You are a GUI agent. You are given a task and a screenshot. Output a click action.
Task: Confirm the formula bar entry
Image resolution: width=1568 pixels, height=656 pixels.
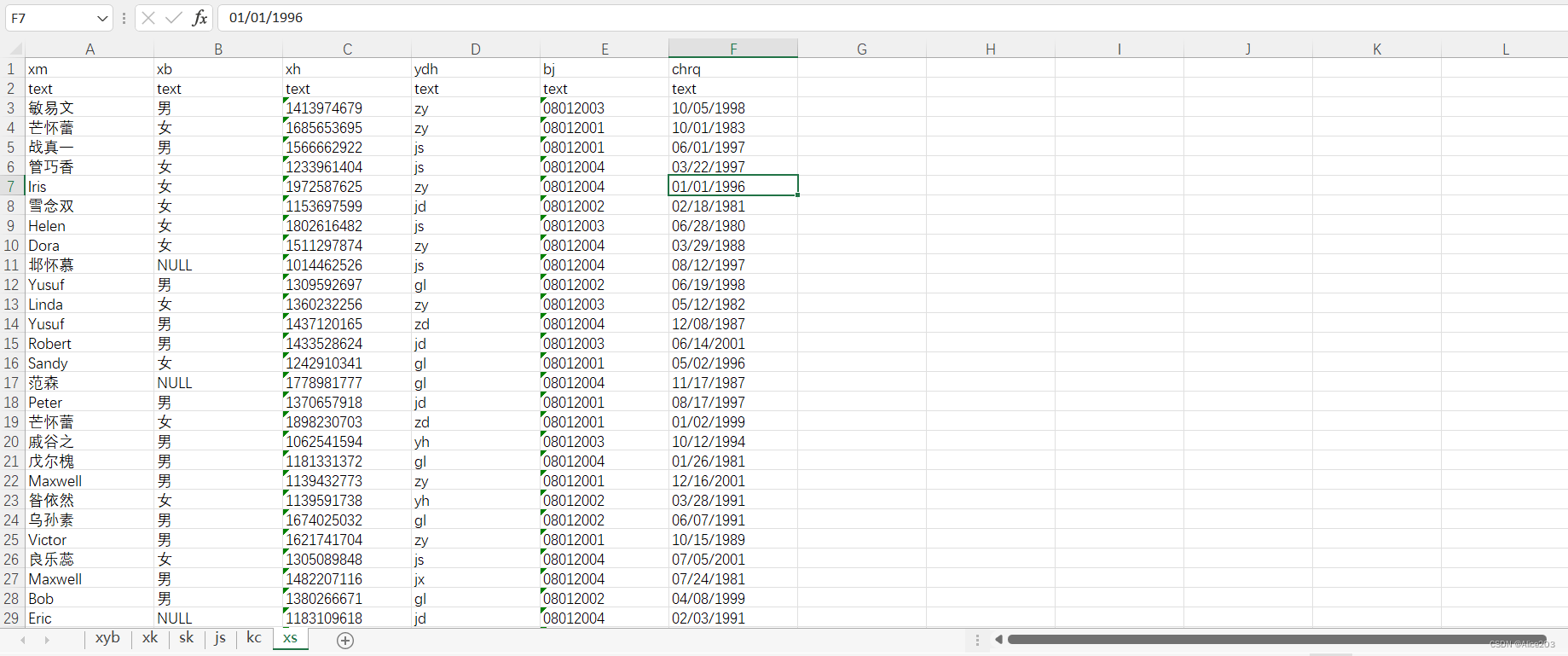point(174,18)
